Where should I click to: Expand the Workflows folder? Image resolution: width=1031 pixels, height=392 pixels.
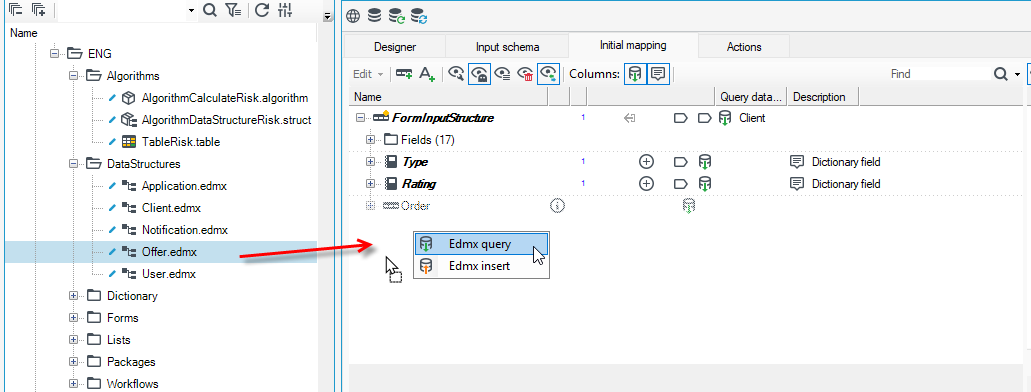pos(74,383)
